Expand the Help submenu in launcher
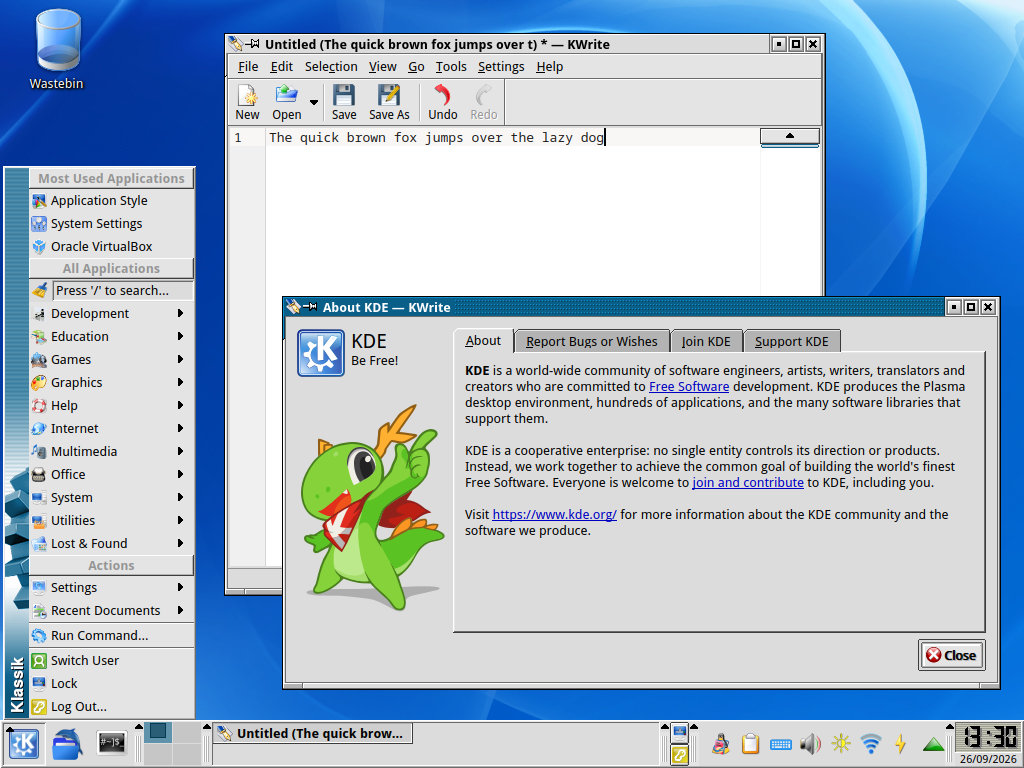Image resolution: width=1024 pixels, height=768 pixels. click(x=112, y=406)
